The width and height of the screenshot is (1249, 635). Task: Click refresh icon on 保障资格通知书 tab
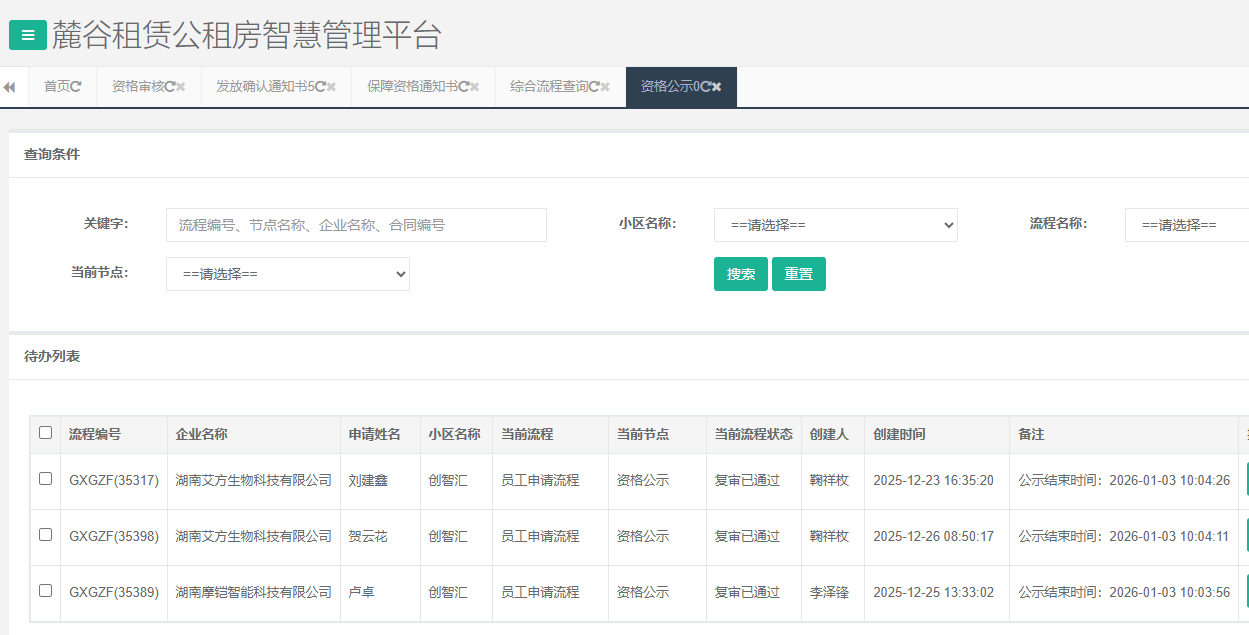coord(464,87)
